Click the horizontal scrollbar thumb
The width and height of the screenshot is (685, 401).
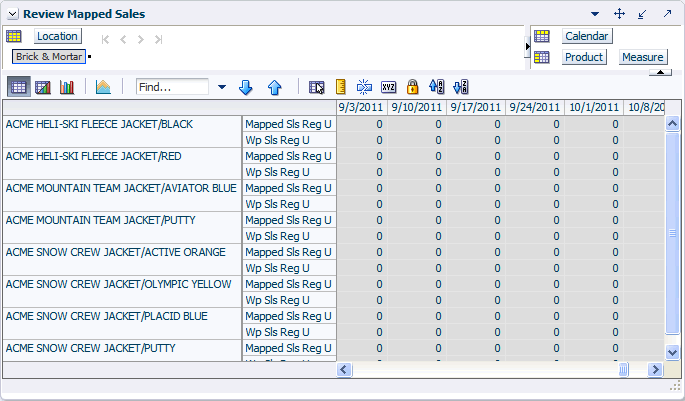click(624, 370)
